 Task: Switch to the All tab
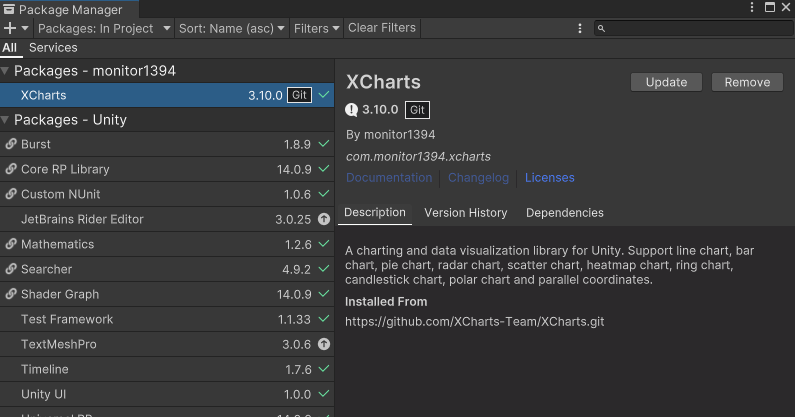click(10, 48)
